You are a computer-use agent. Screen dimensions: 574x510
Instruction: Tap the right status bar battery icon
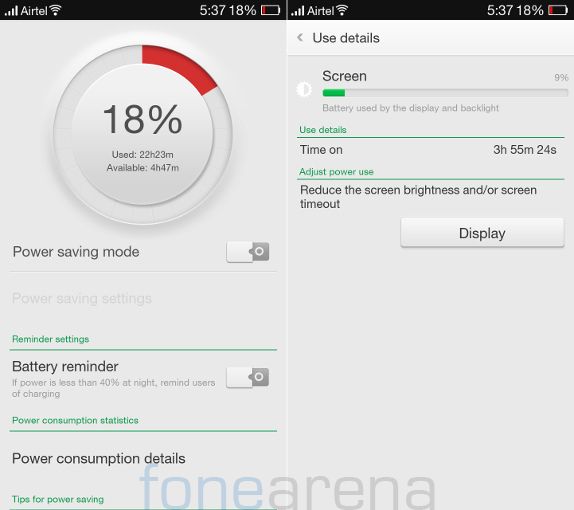558,10
